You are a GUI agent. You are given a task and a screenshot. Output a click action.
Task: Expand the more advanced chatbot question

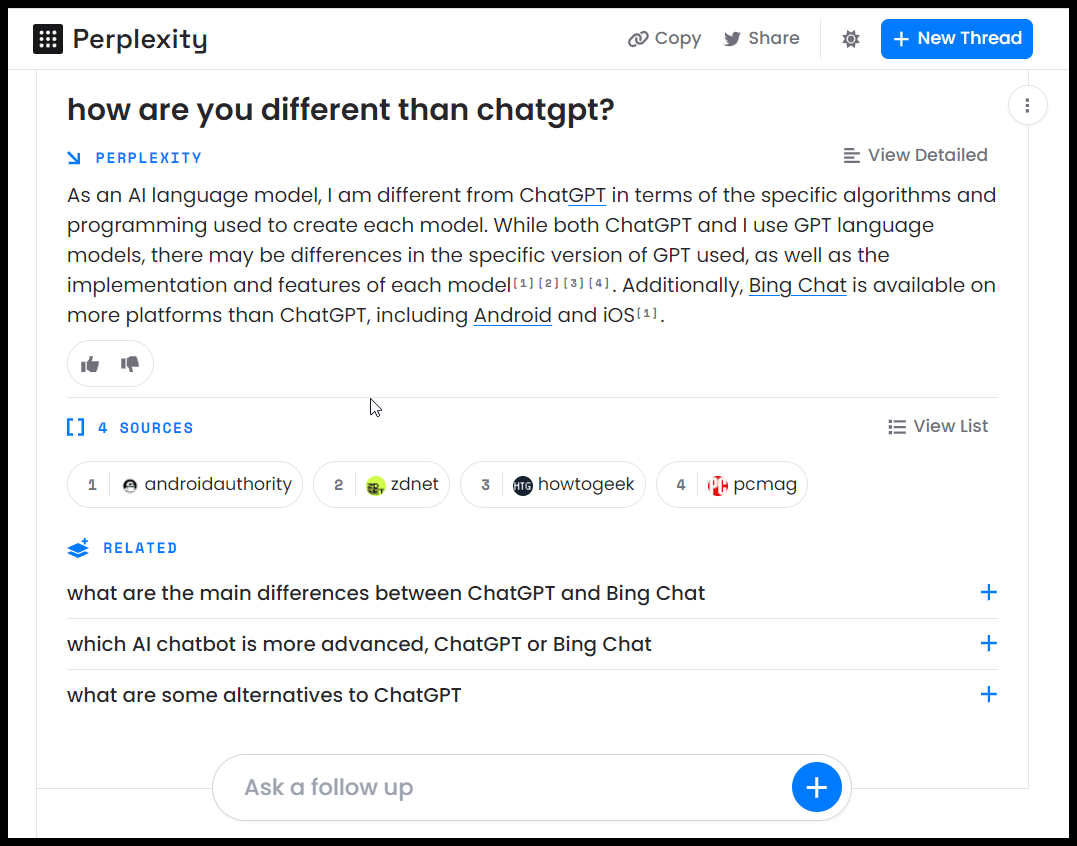[x=988, y=644]
